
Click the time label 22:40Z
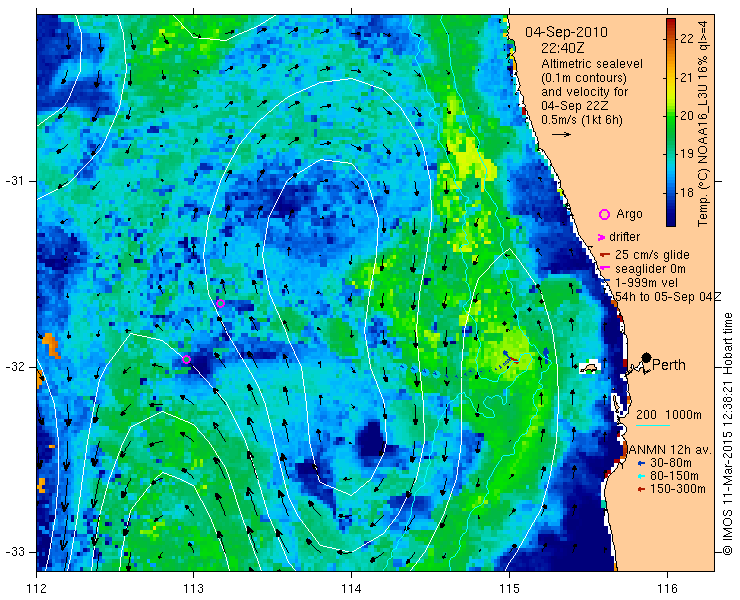(x=562, y=48)
